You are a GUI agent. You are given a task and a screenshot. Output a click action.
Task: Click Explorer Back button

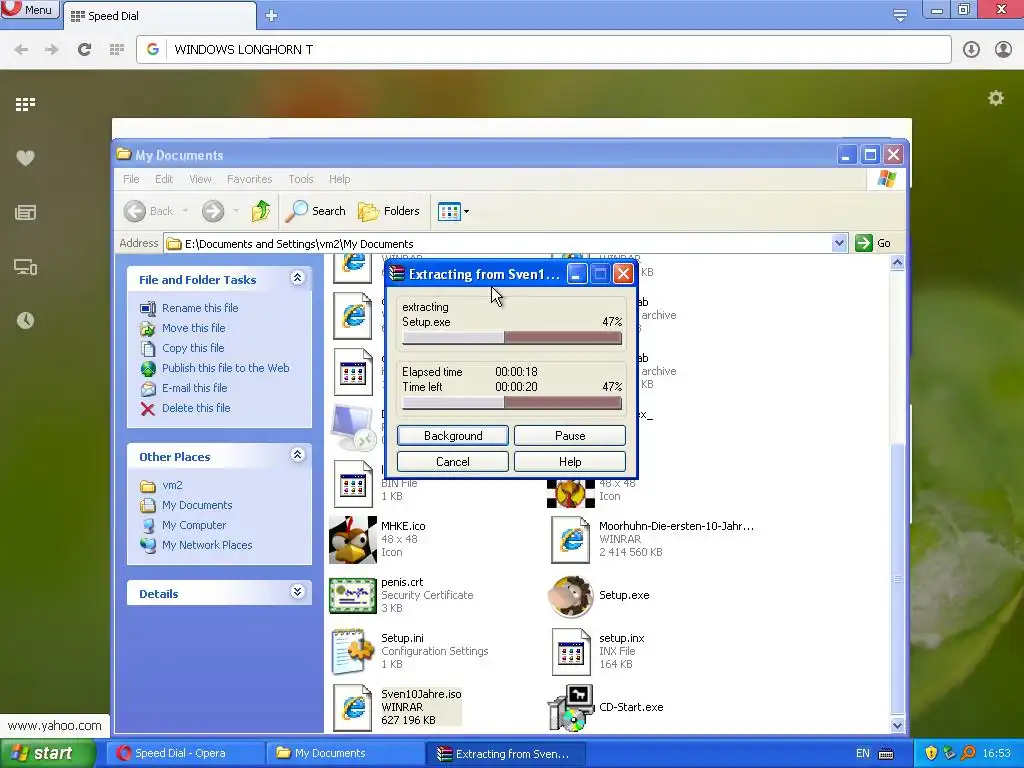click(x=149, y=211)
